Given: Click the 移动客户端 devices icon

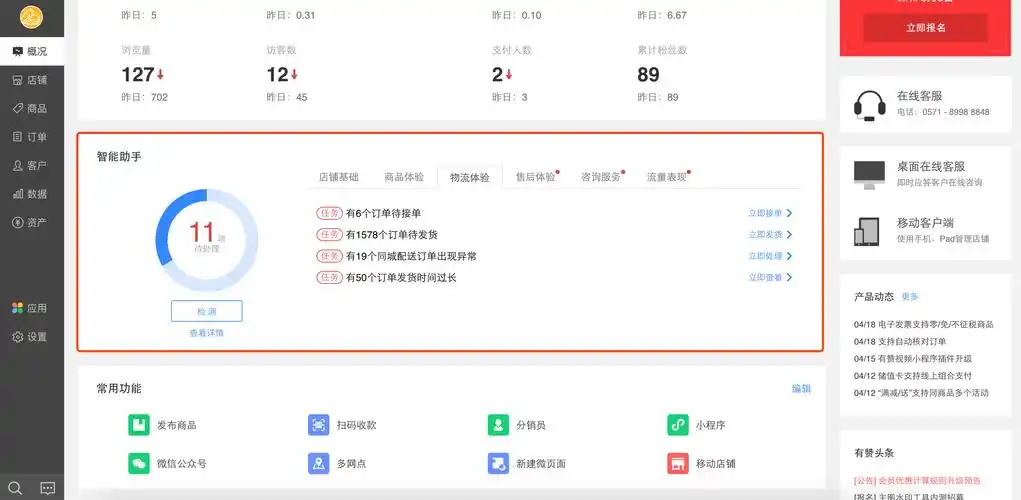Looking at the screenshot, I should point(867,231).
